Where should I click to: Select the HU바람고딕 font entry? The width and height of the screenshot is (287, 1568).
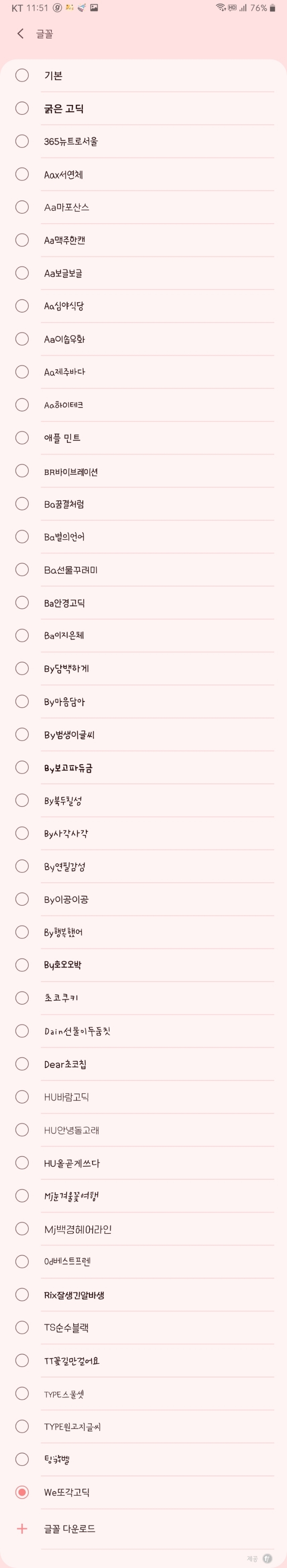coord(66,1097)
